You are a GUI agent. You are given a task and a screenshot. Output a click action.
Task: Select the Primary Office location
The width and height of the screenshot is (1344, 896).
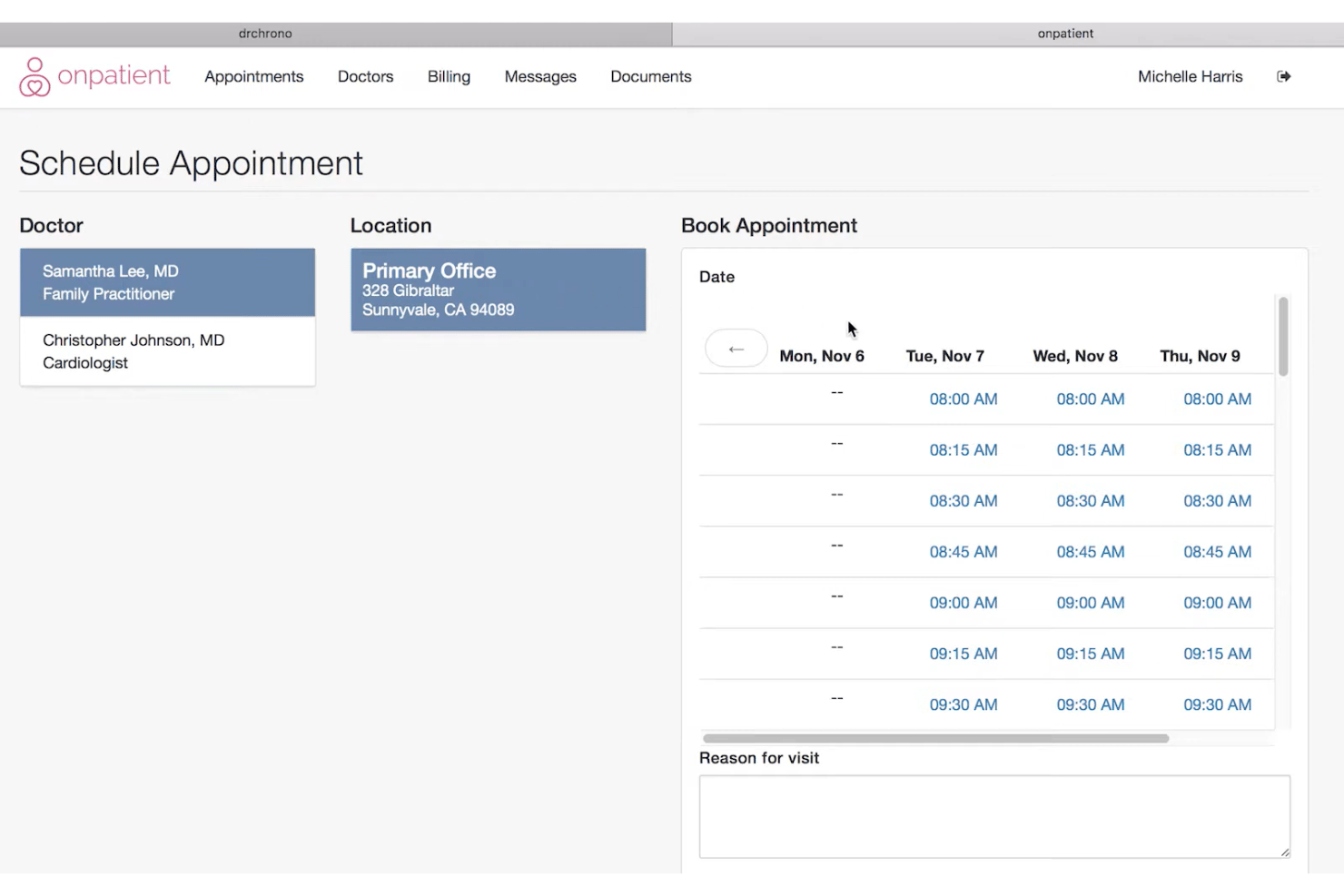click(x=499, y=290)
